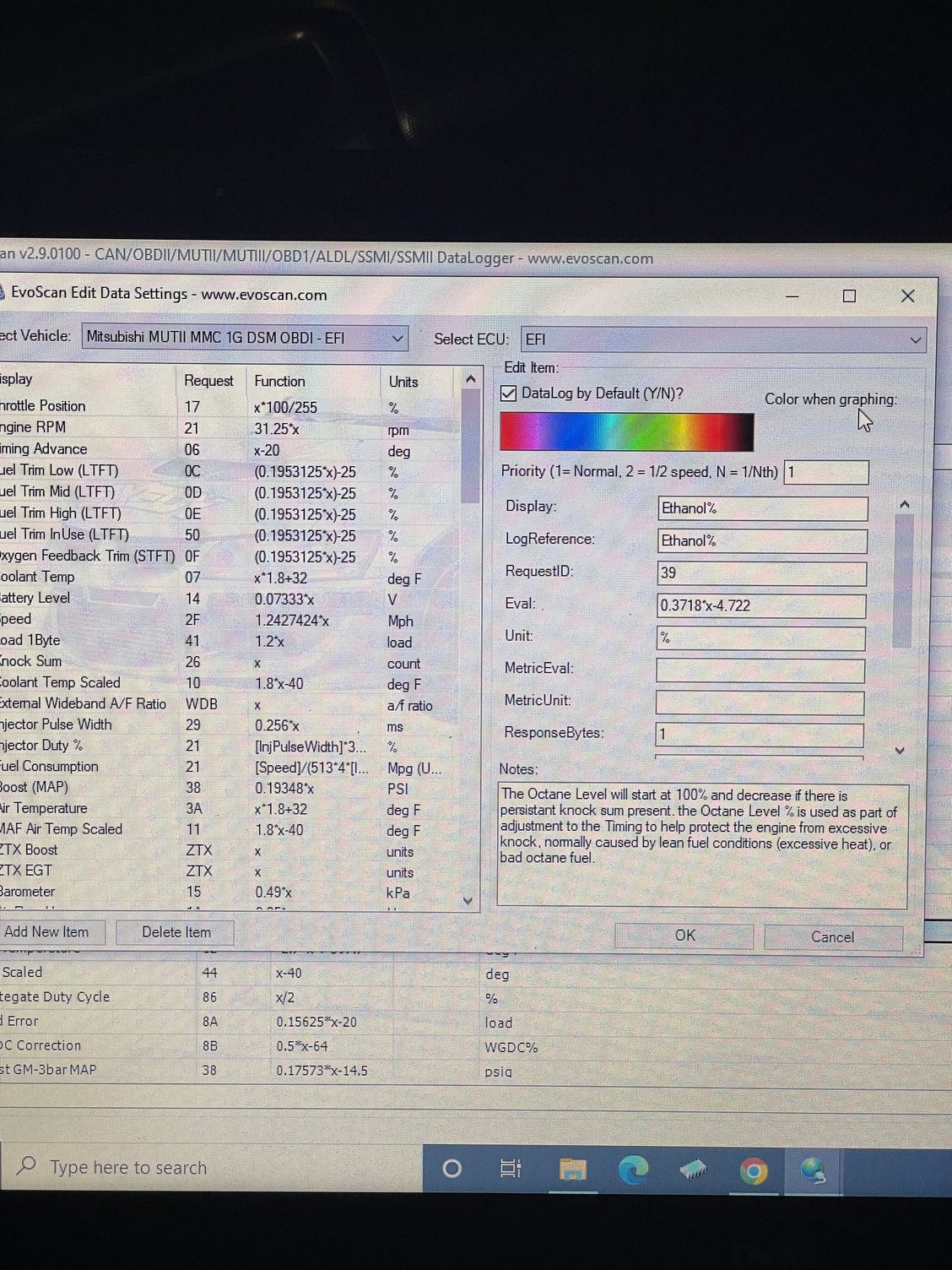952x1270 pixels.
Task: Click the Add New Item button
Action: click(47, 932)
